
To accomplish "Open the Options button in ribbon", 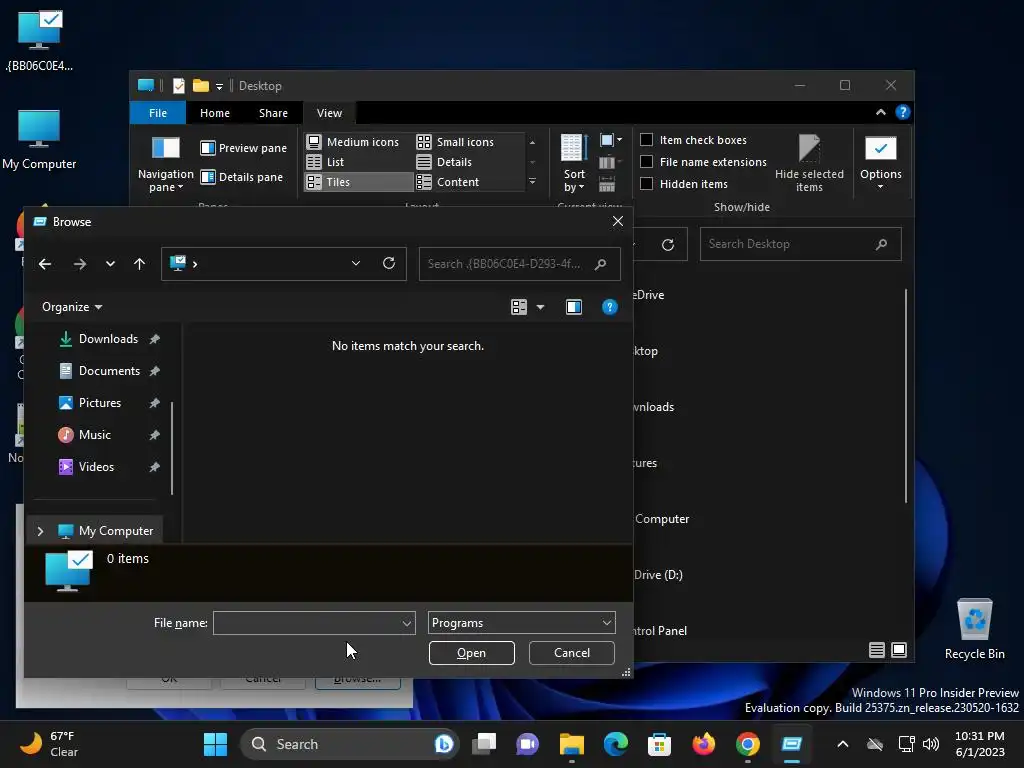I will tap(880, 163).
